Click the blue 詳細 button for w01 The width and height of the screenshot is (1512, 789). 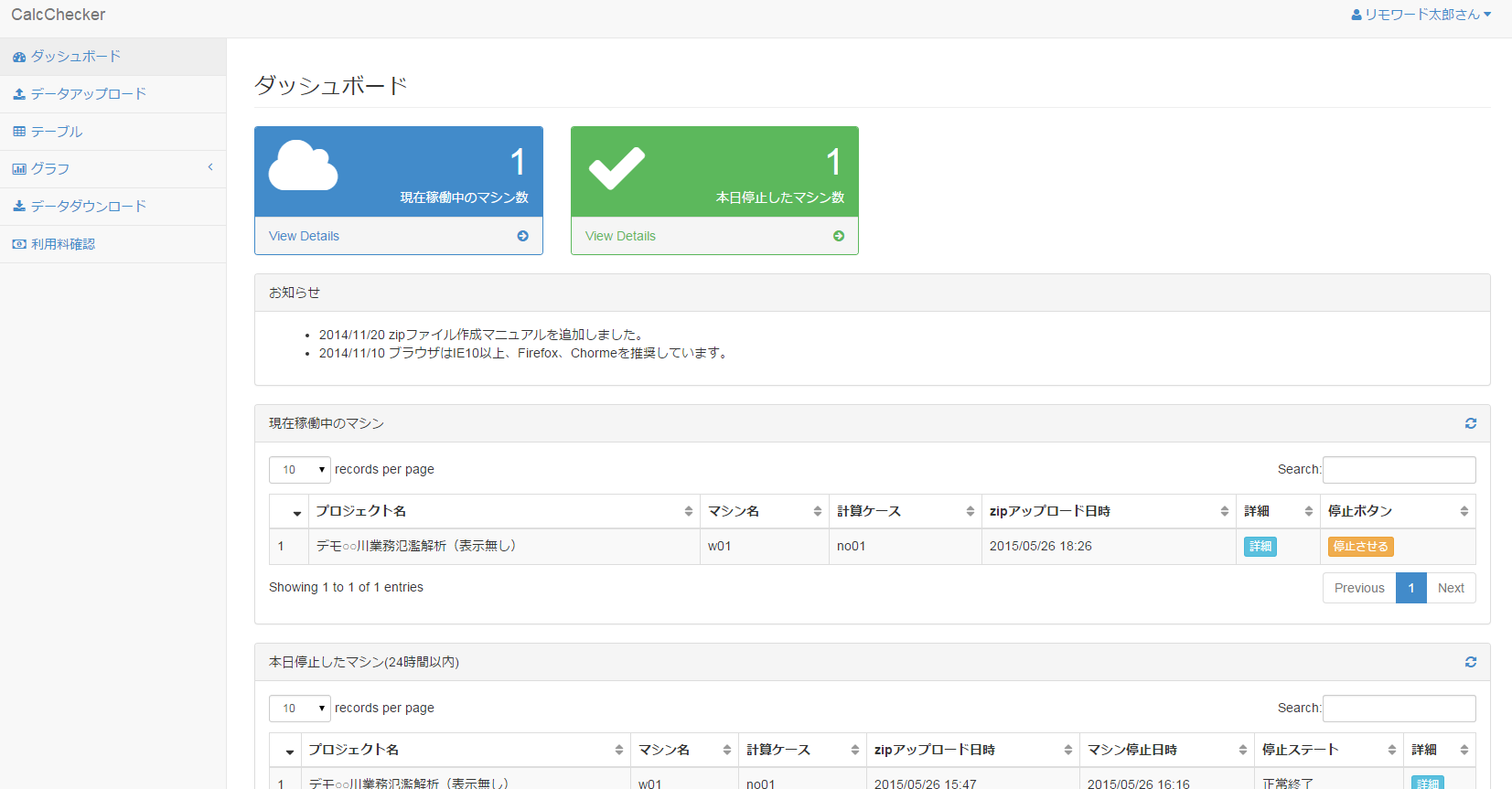(1260, 547)
